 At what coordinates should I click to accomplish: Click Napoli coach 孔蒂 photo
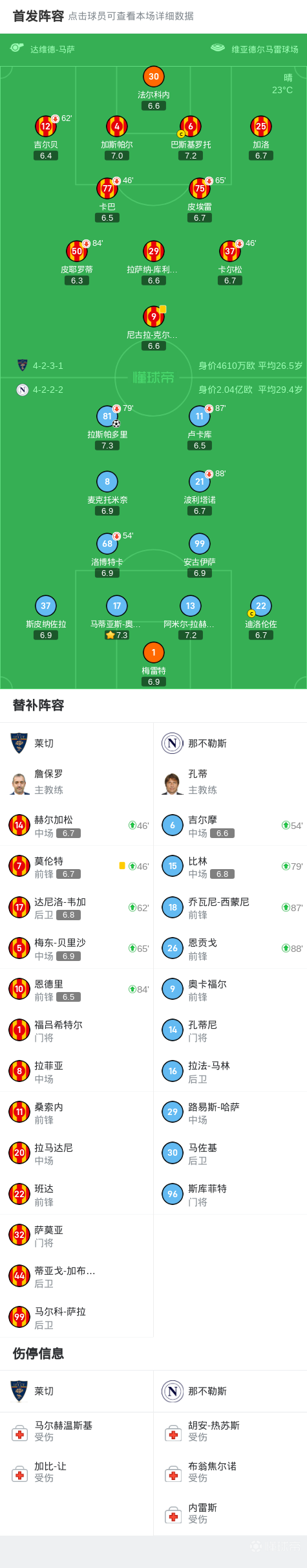[x=173, y=782]
